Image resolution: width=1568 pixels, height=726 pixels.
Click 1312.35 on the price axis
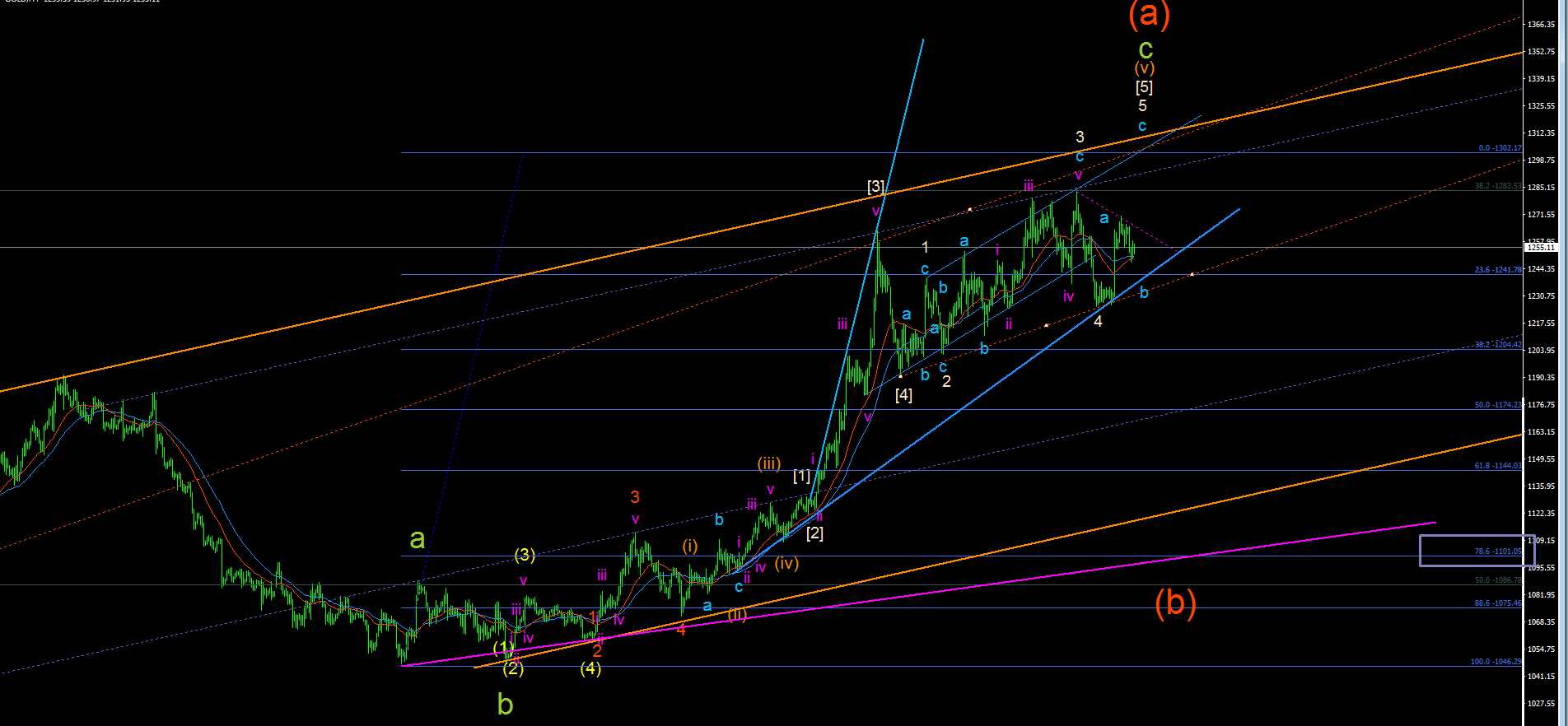coord(1541,133)
